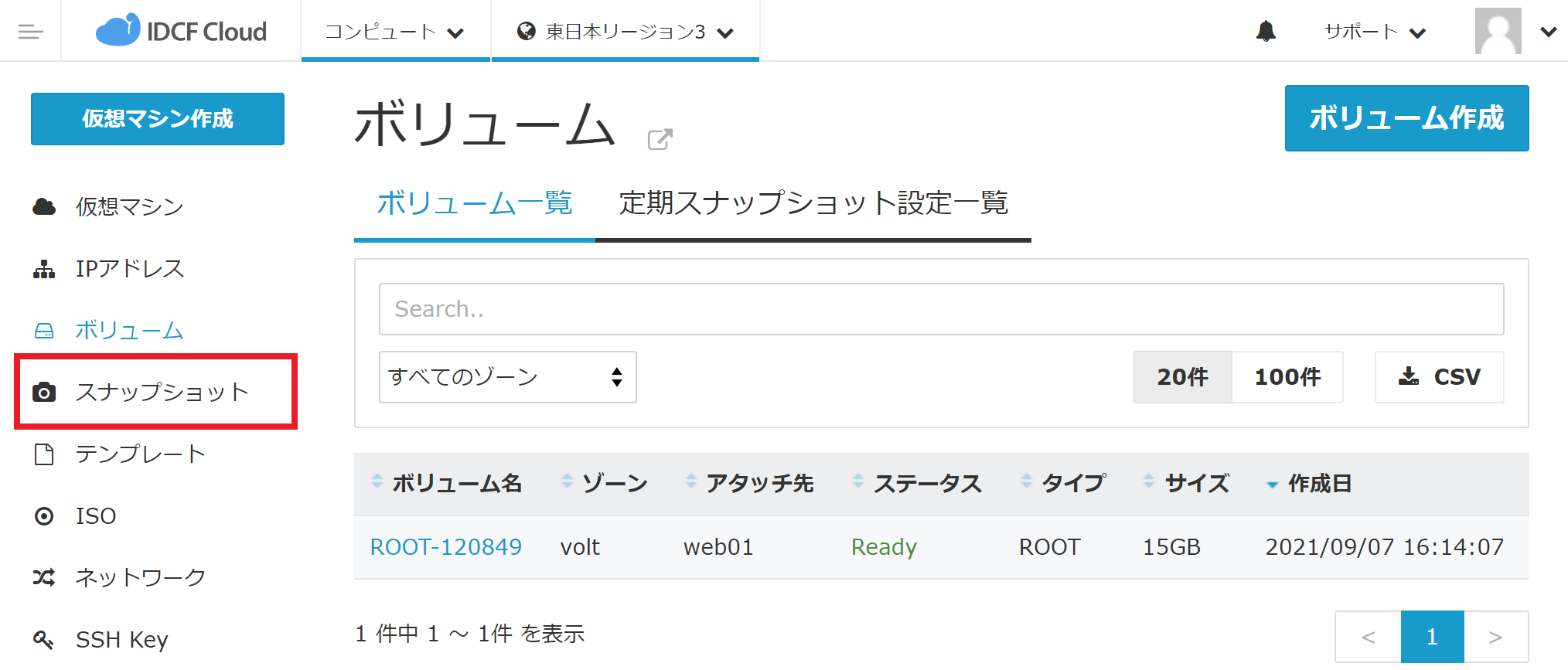Viewport: 1568px width, 670px height.
Task: Show 100件 per page
Action: pyautogui.click(x=1287, y=377)
